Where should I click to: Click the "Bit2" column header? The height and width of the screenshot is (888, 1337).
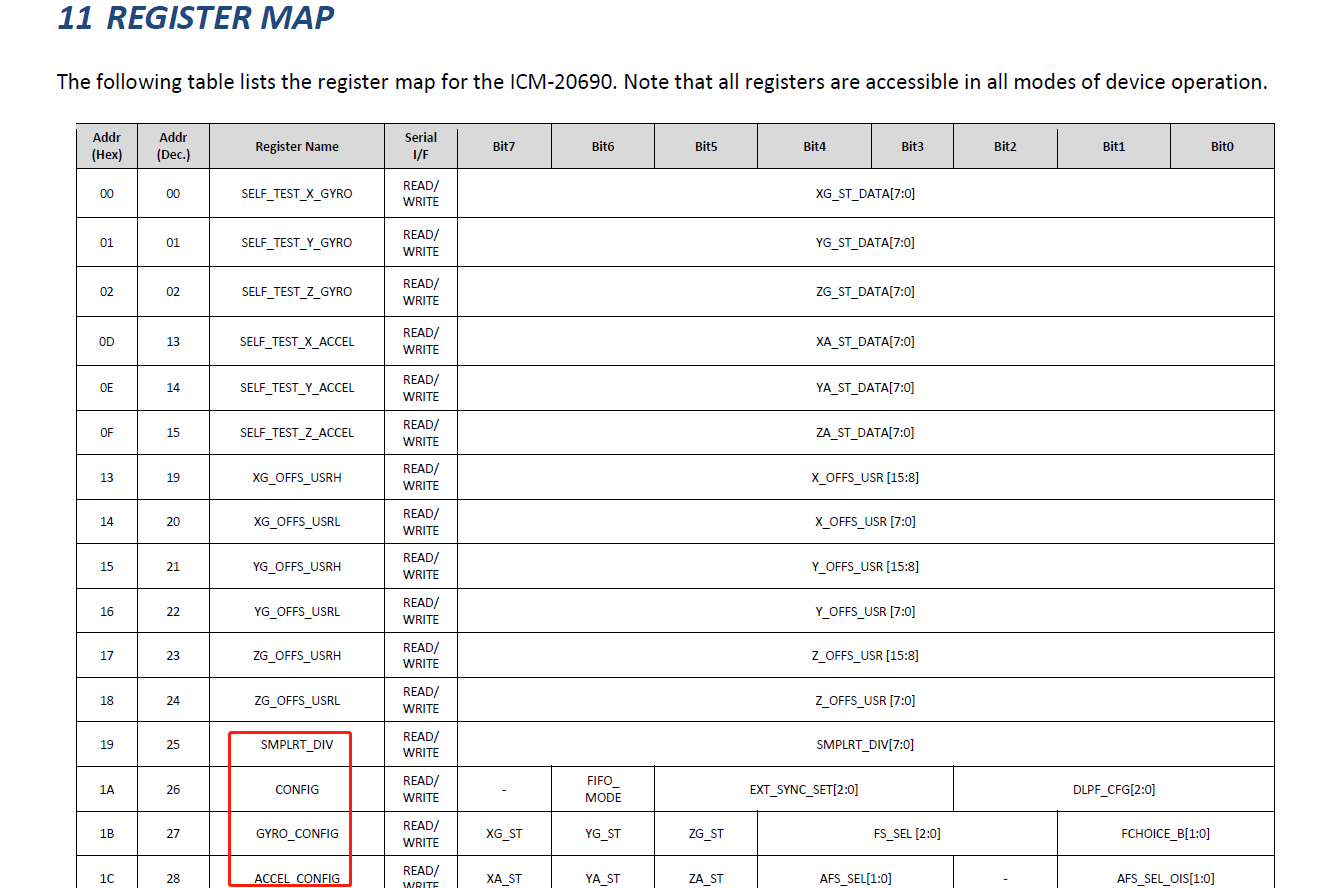[1005, 146]
